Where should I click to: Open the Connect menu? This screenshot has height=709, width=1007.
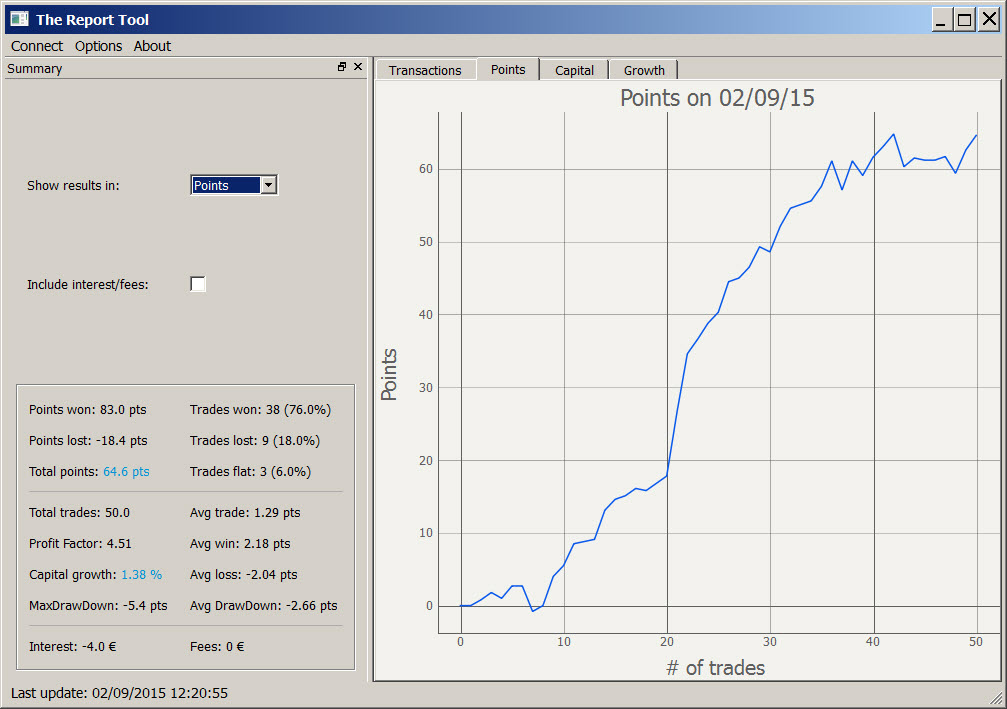(x=37, y=46)
